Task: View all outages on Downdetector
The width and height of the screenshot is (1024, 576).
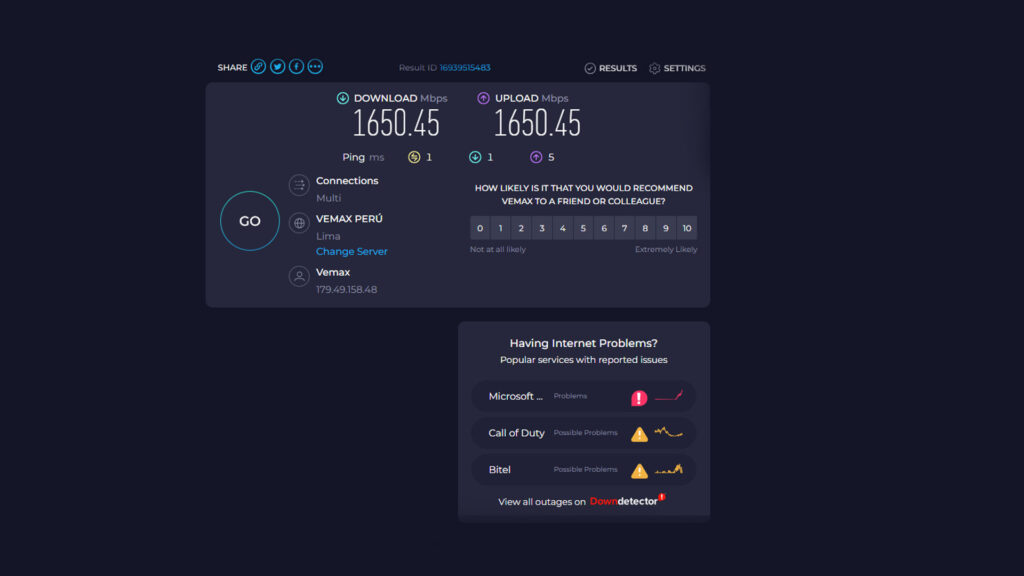Action: (x=580, y=502)
